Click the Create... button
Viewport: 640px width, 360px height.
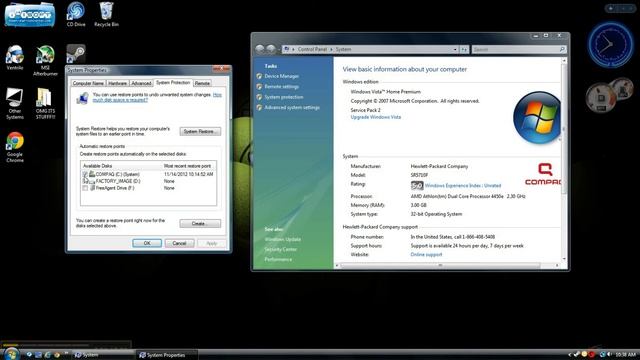pos(200,224)
